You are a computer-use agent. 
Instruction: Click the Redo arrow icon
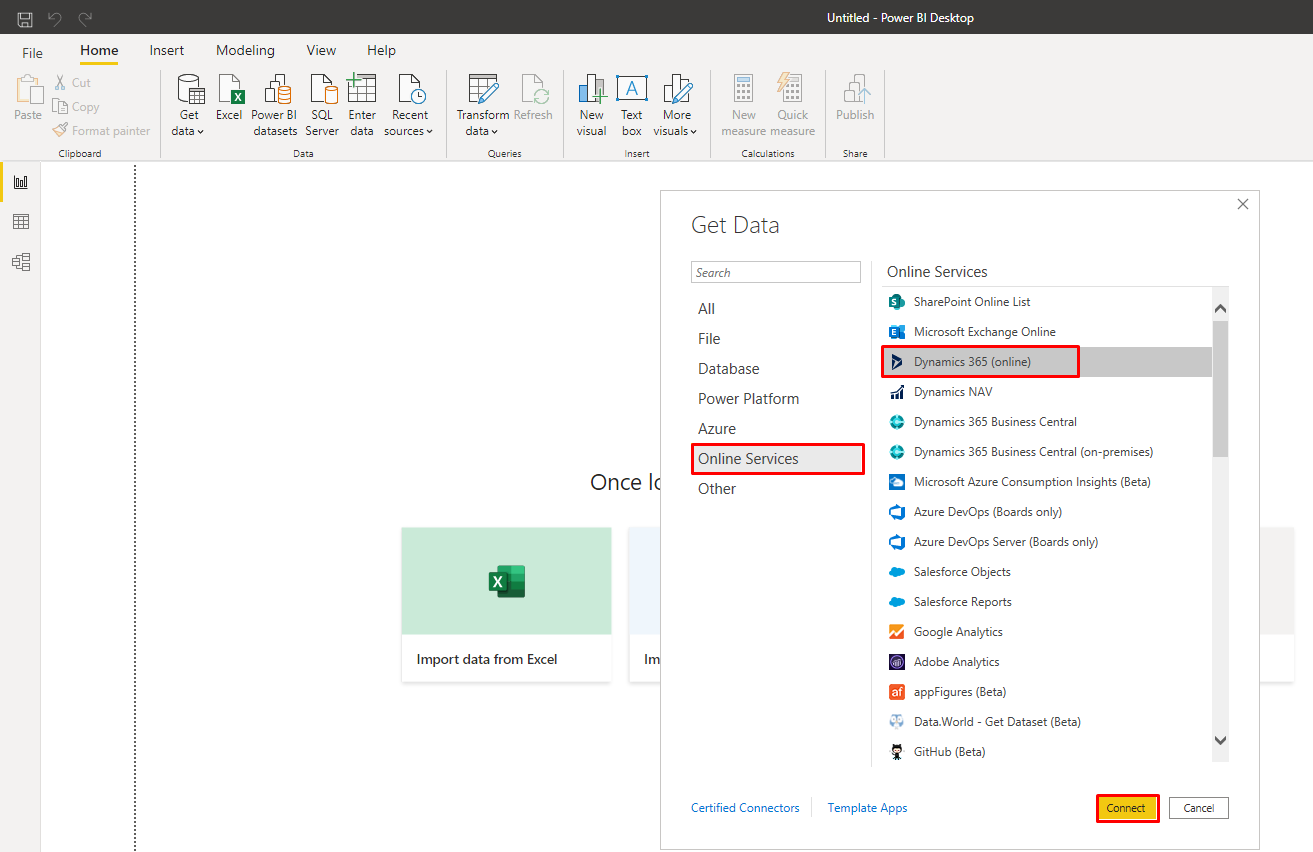(x=85, y=19)
